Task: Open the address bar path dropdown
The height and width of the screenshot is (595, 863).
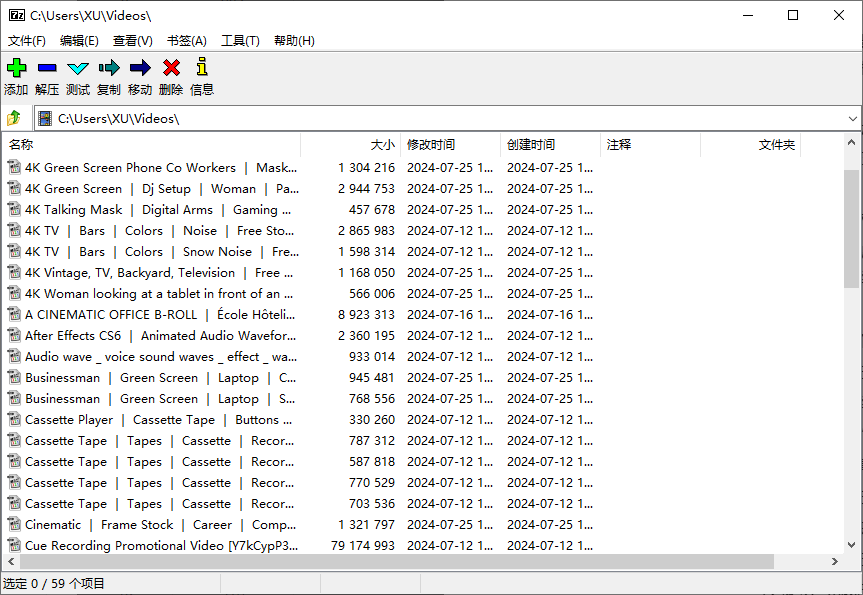Action: tap(852, 118)
